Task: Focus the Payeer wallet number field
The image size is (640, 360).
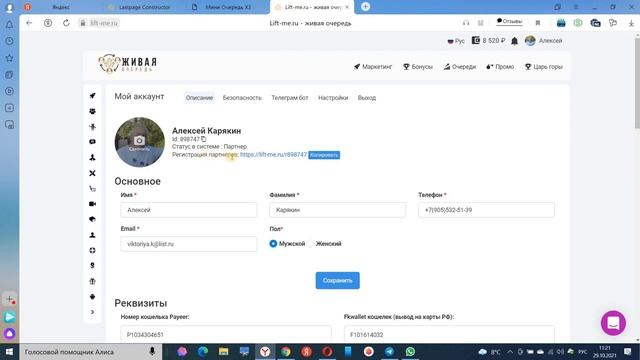Action: [226, 334]
